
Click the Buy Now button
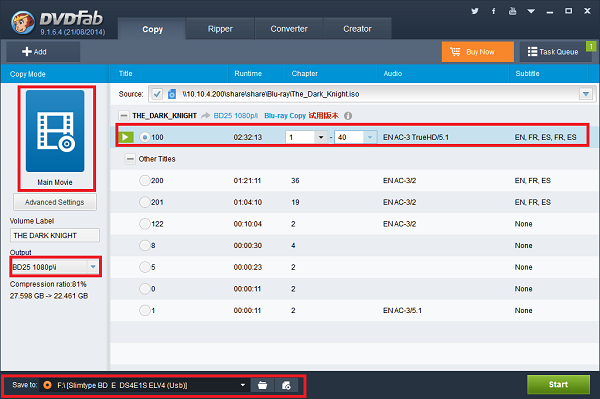pyautogui.click(x=478, y=52)
